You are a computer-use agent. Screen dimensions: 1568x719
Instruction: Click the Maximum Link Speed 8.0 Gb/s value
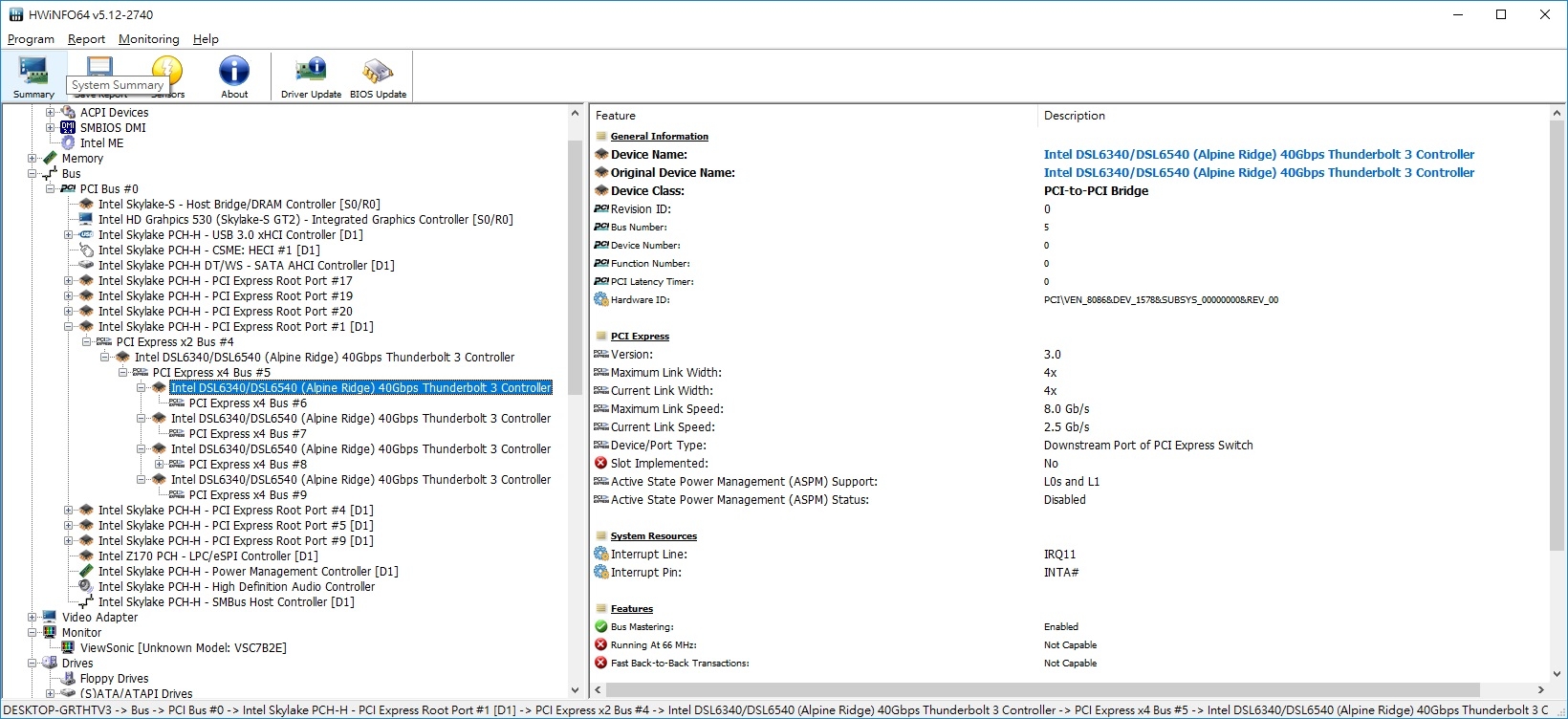1066,409
